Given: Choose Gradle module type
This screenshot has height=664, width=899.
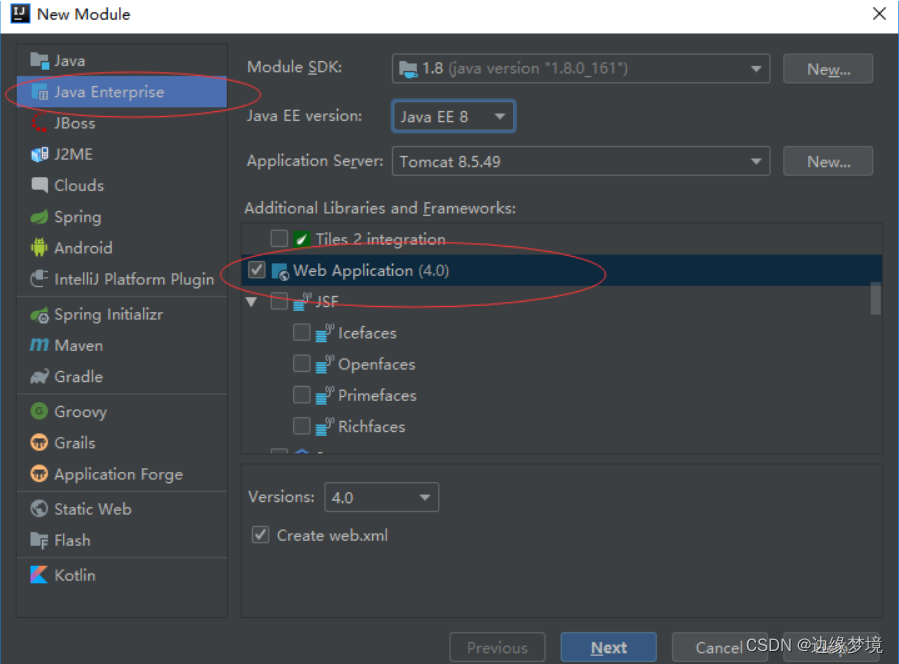Looking at the screenshot, I should (x=122, y=377).
